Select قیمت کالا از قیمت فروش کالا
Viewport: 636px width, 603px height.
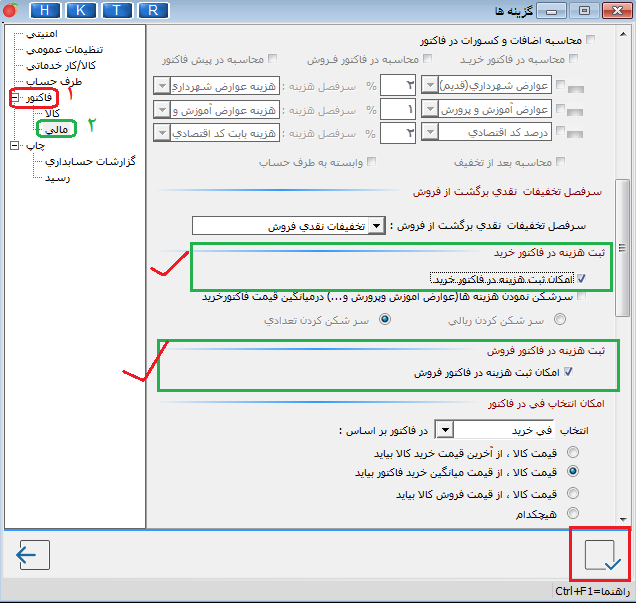(573, 493)
